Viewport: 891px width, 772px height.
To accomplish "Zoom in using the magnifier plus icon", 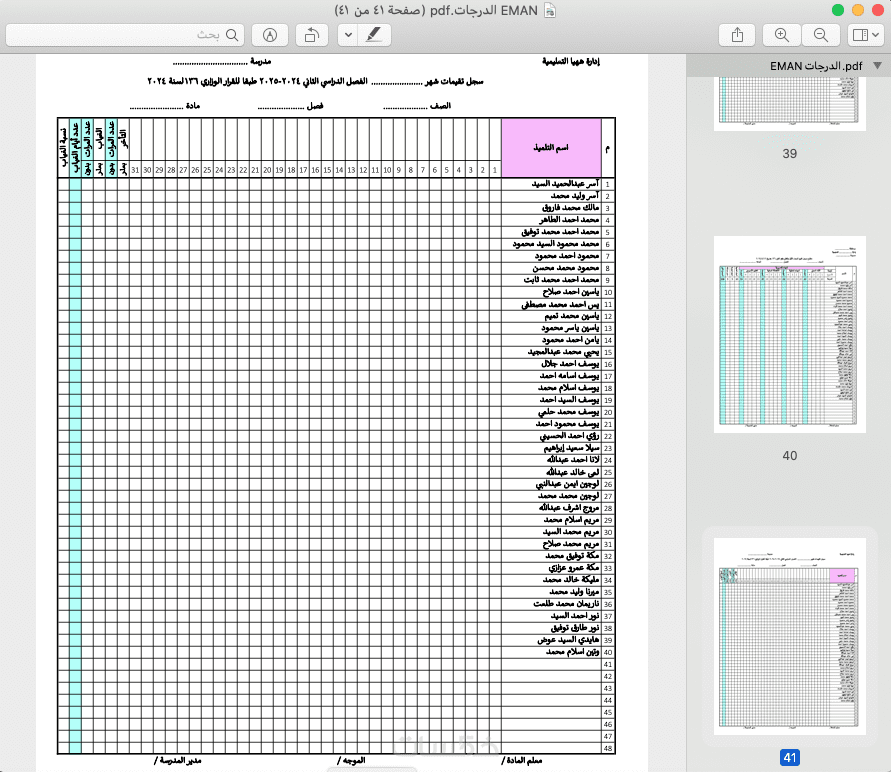I will coord(782,35).
